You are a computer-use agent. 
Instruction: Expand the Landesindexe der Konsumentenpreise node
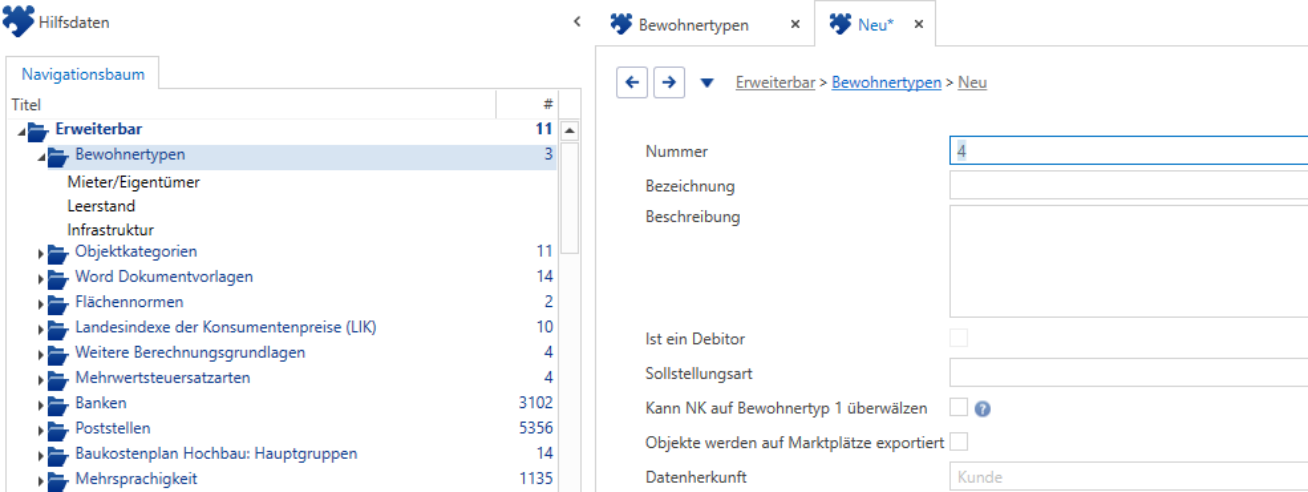coord(42,329)
